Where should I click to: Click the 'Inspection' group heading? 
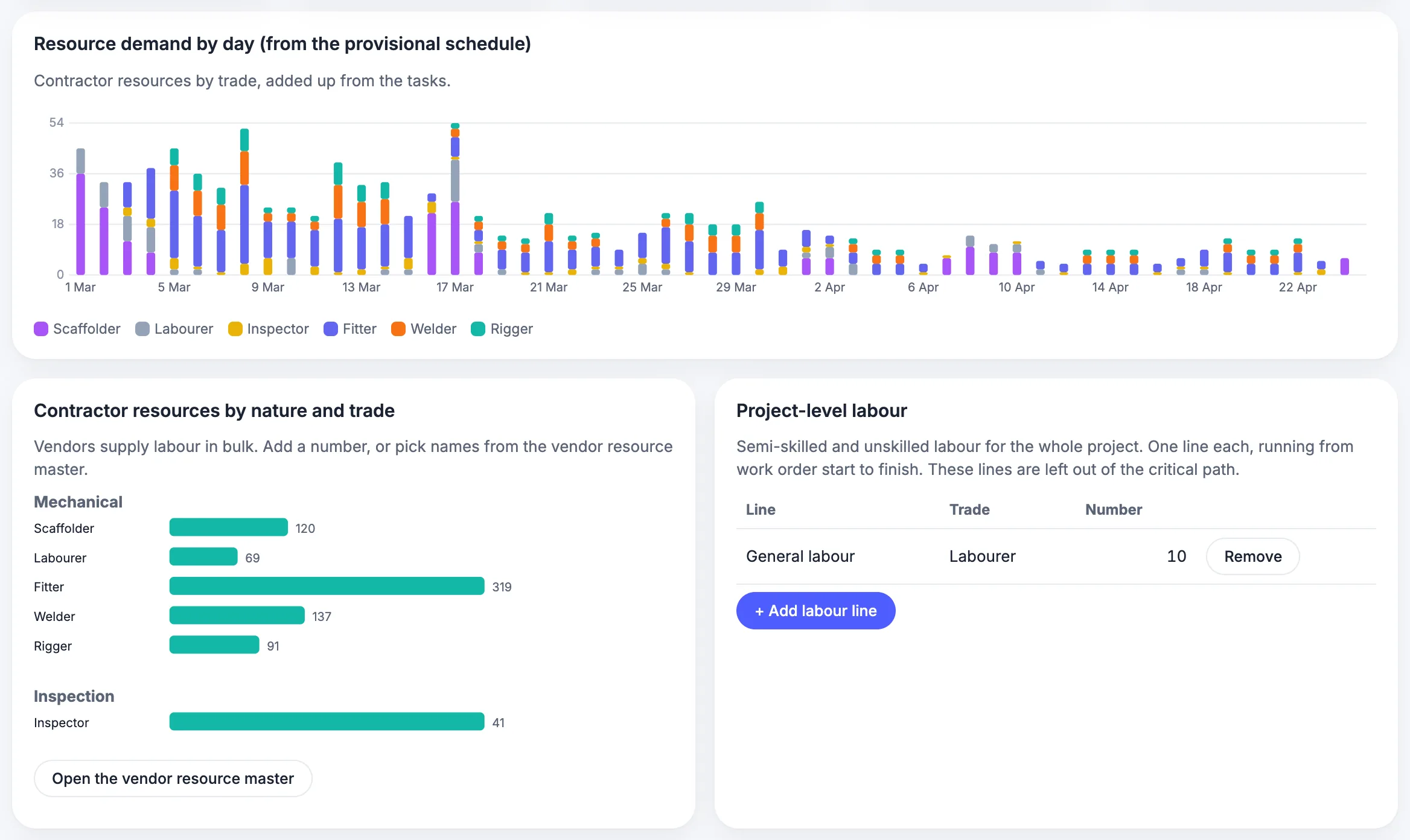coord(74,696)
